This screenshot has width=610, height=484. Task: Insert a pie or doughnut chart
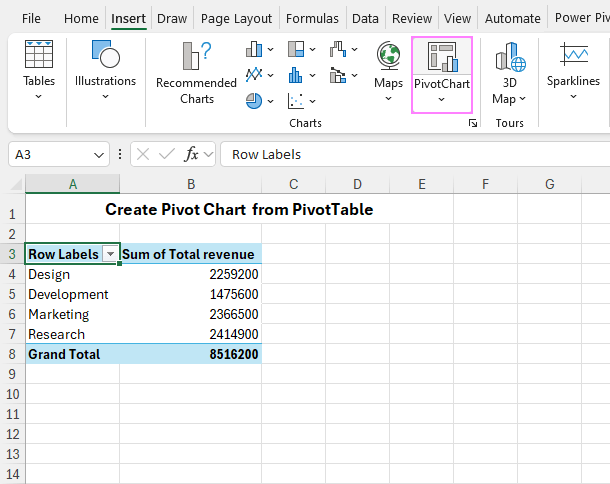254,101
